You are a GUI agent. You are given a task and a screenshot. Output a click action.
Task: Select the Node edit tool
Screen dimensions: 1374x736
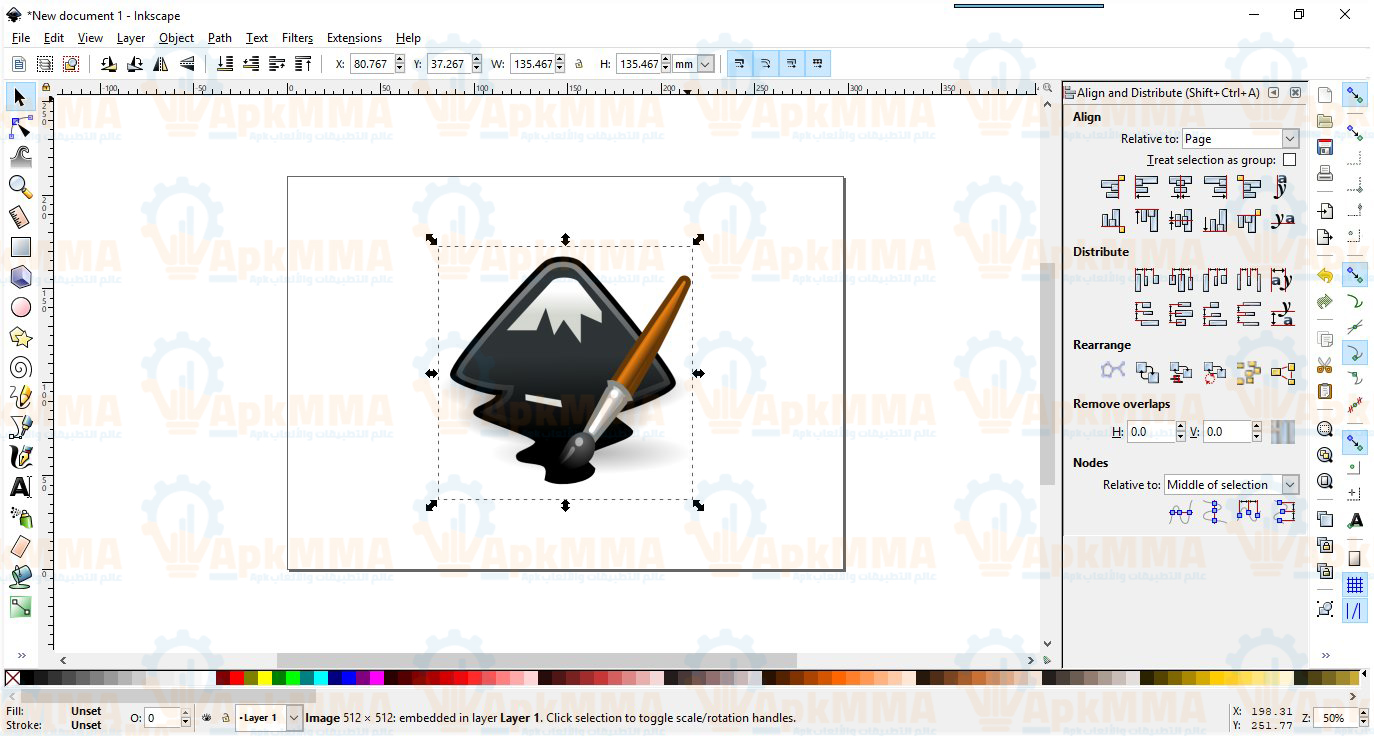pyautogui.click(x=20, y=127)
